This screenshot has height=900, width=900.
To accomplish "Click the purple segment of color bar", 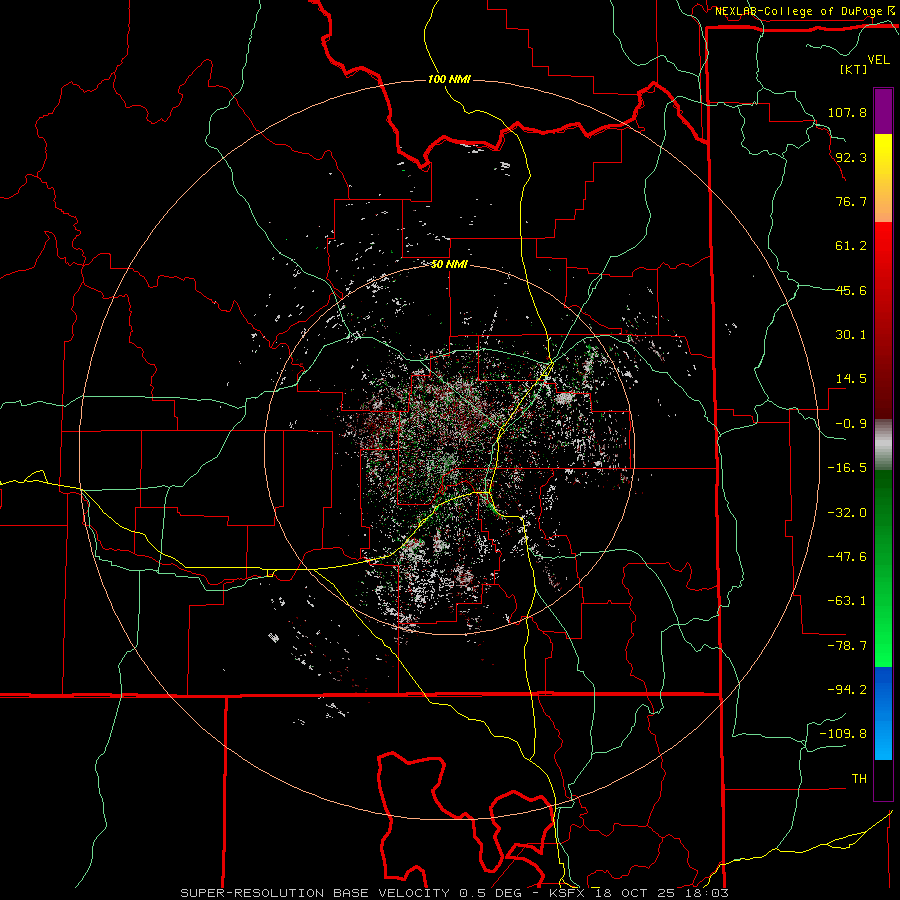I will (883, 111).
